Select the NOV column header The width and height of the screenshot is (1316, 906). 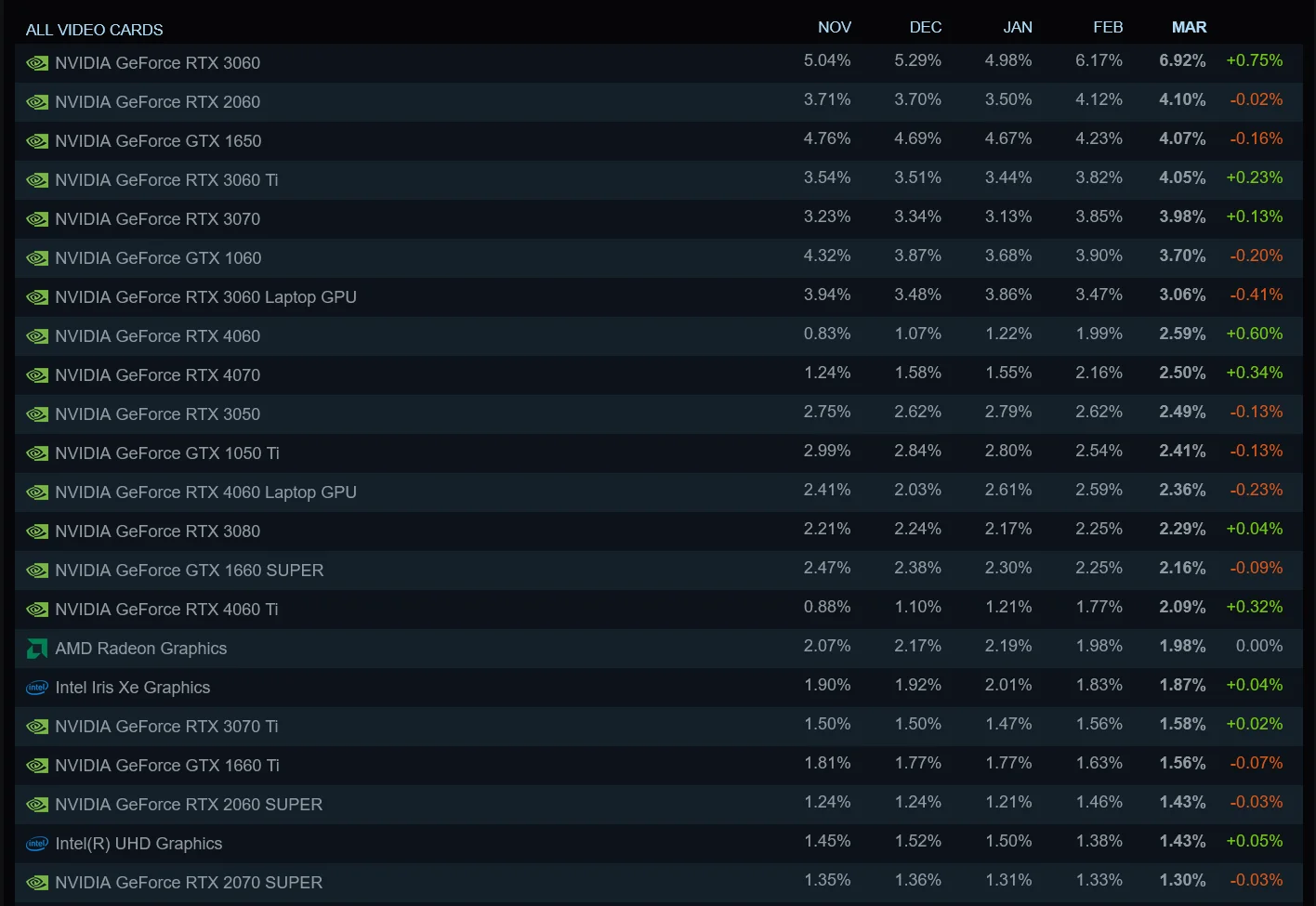pos(835,27)
